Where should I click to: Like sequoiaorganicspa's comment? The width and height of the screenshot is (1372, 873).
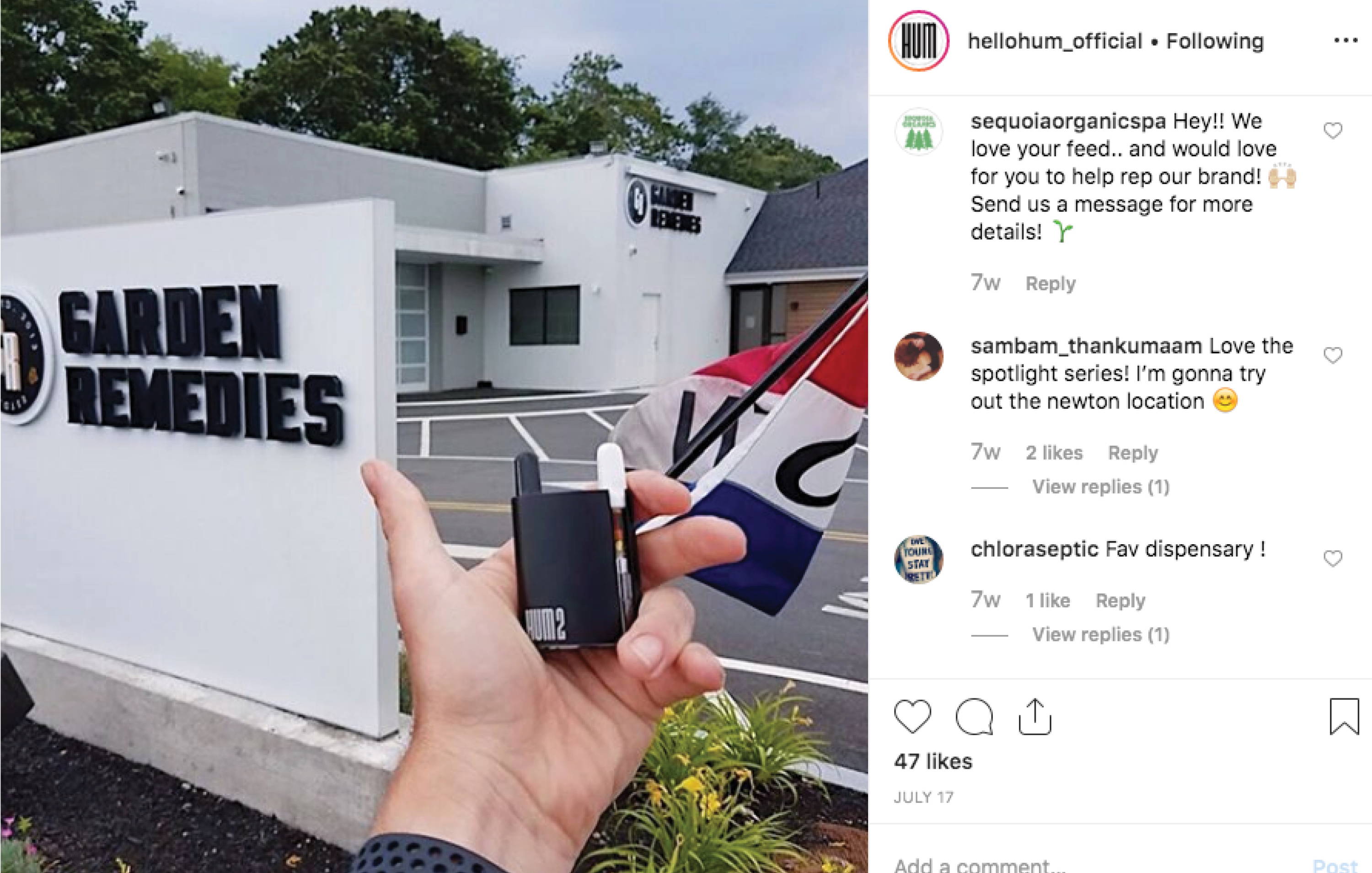point(1333,130)
